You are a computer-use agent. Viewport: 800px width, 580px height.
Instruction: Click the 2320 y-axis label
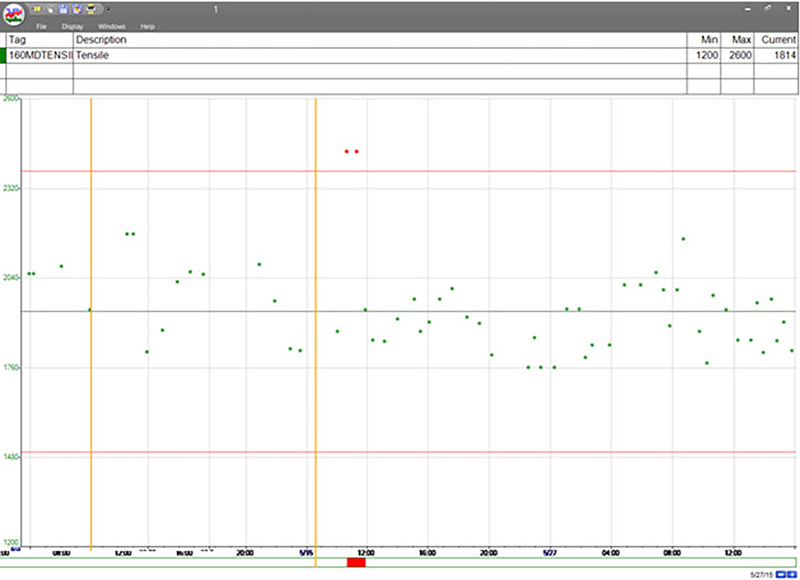pyautogui.click(x=10, y=189)
